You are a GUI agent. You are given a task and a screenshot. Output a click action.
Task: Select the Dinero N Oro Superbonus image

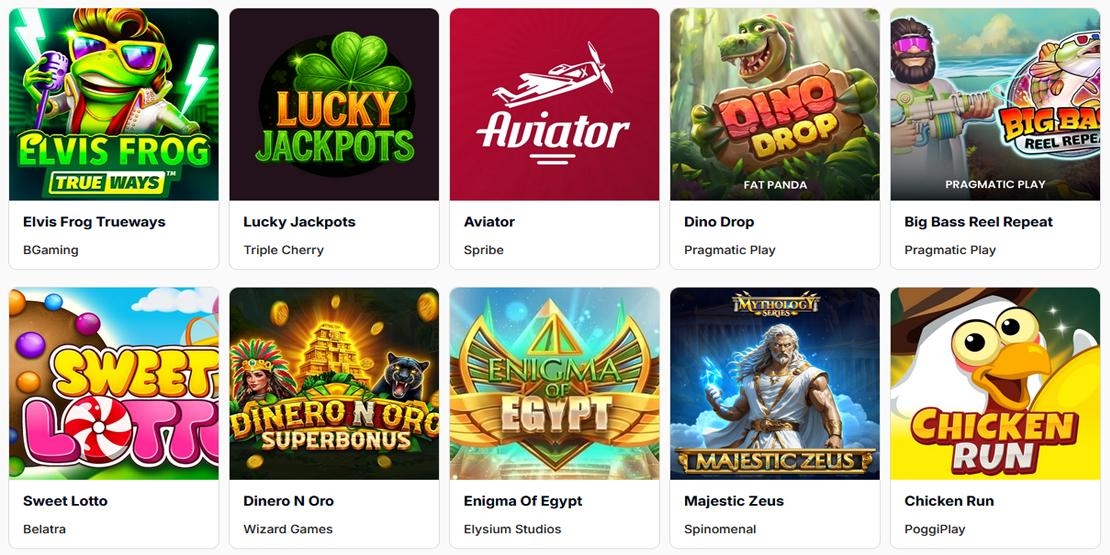tap(334, 384)
